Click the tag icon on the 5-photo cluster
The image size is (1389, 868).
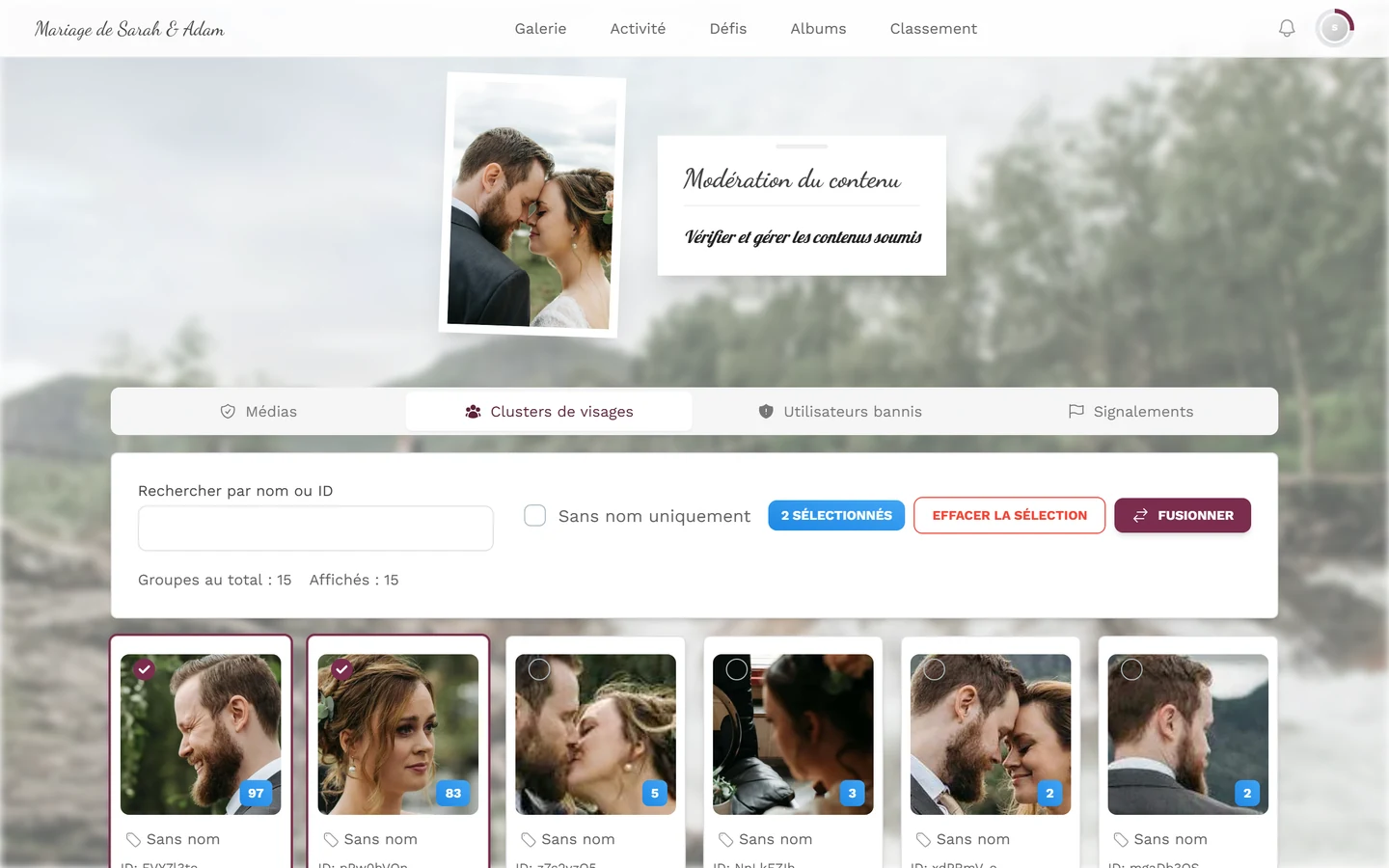[529, 840]
